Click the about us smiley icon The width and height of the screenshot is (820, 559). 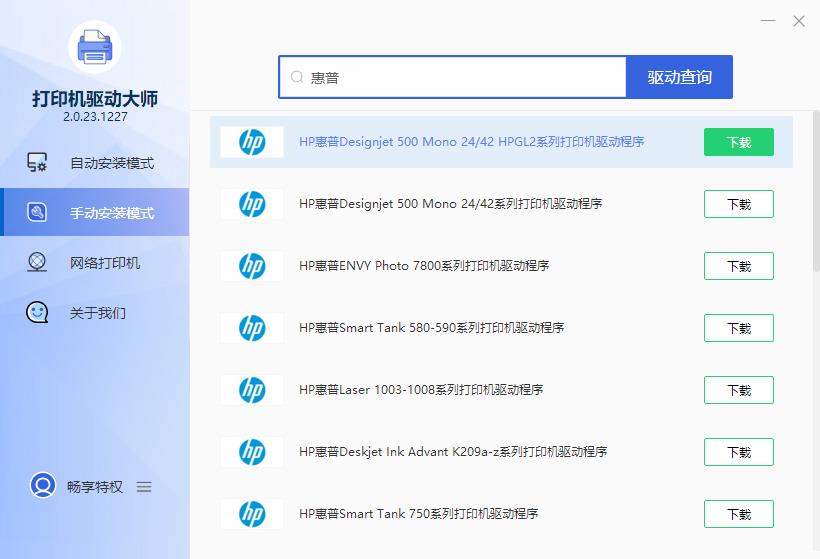(x=37, y=312)
